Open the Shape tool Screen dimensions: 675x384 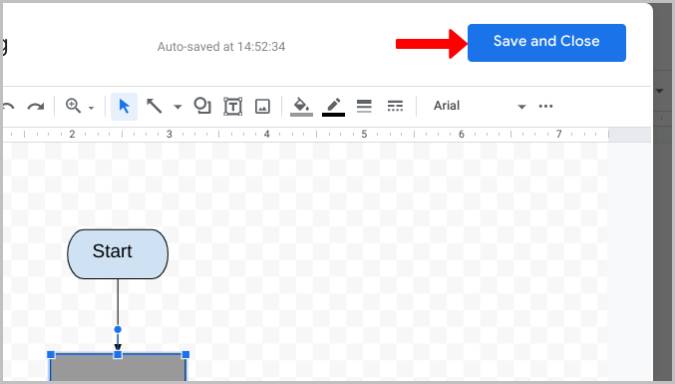[x=202, y=106]
